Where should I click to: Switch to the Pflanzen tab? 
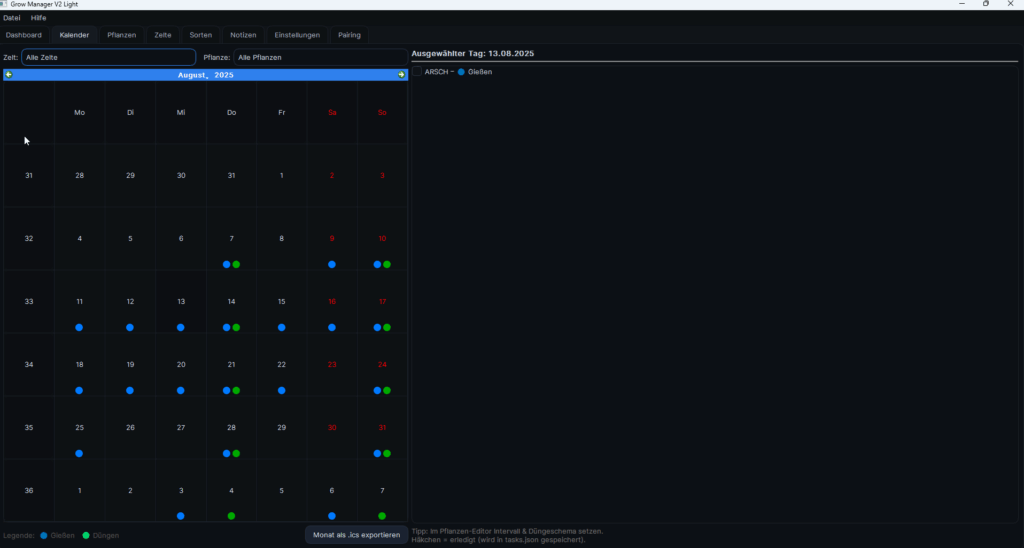122,35
